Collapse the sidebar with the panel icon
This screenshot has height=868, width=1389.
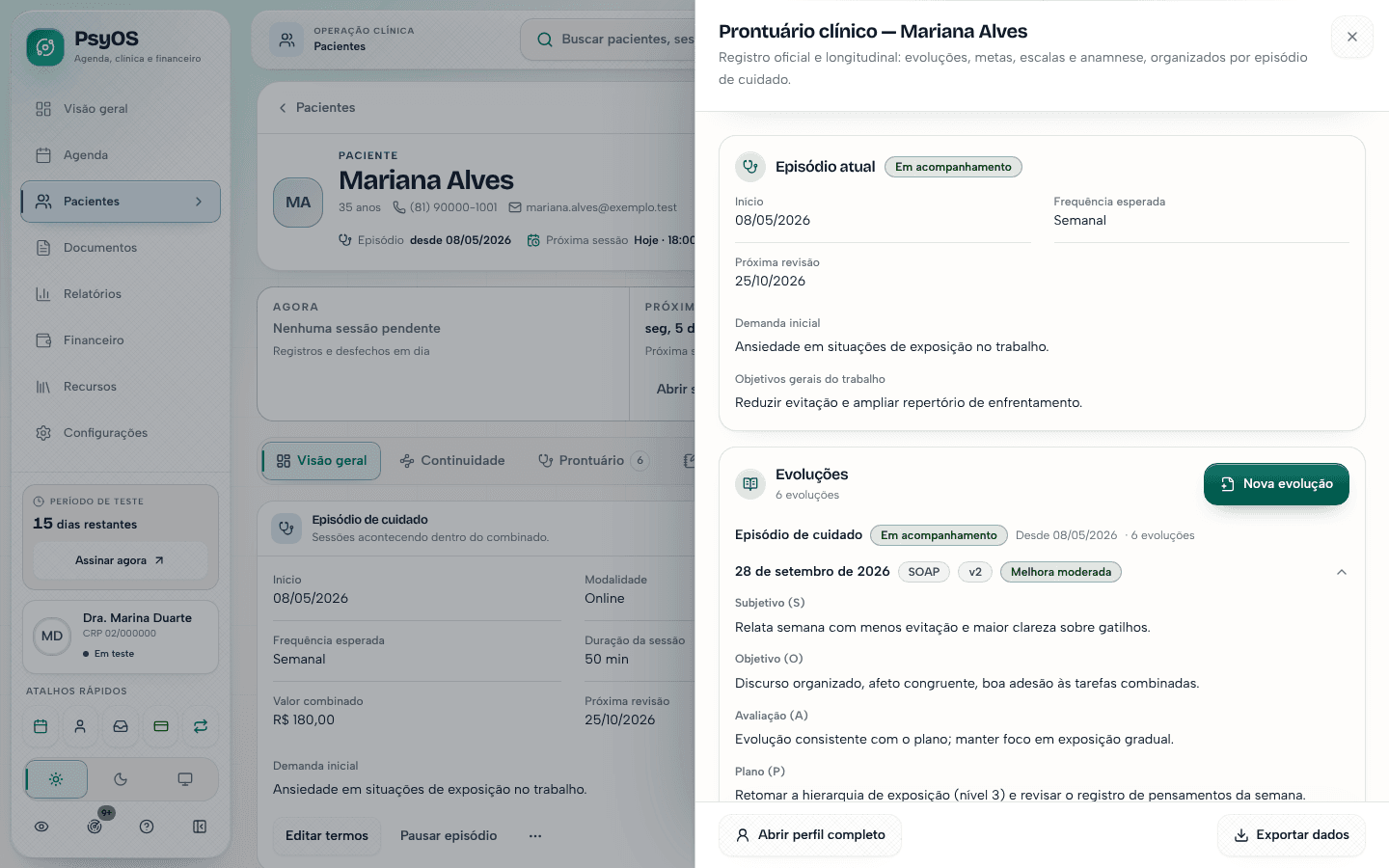[x=200, y=826]
